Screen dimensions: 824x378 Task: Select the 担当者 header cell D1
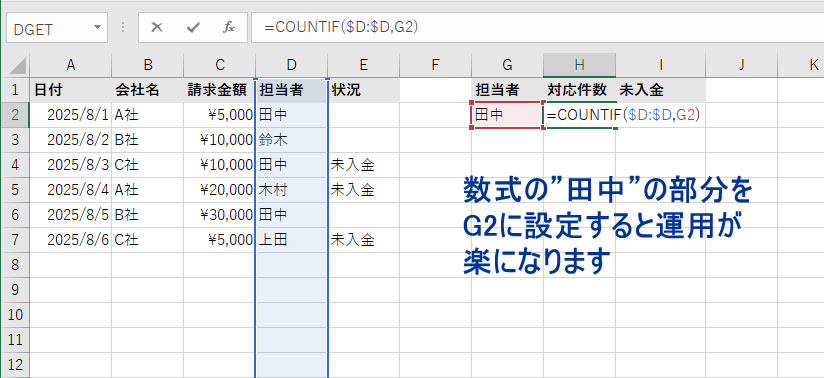291,90
